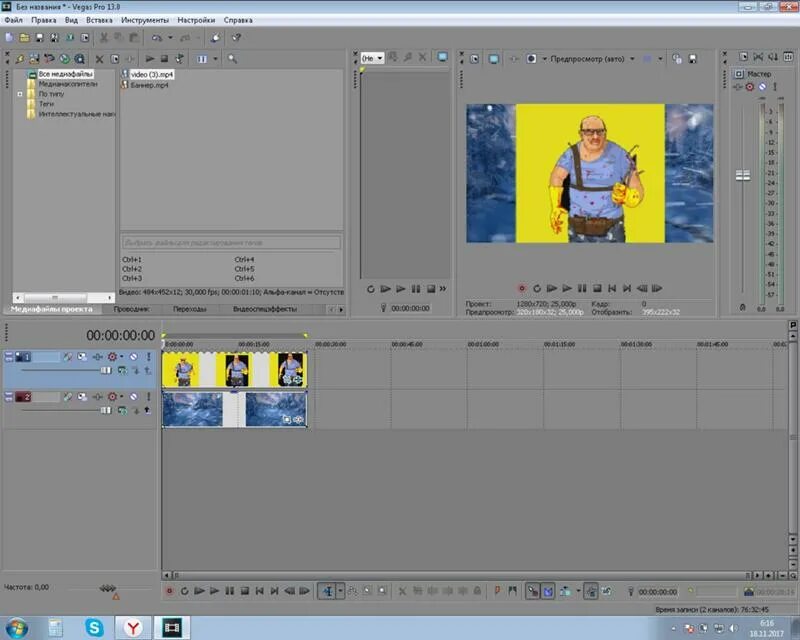Save snapshot to file in preview panel
Image resolution: width=800 pixels, height=640 pixels.
tap(692, 59)
